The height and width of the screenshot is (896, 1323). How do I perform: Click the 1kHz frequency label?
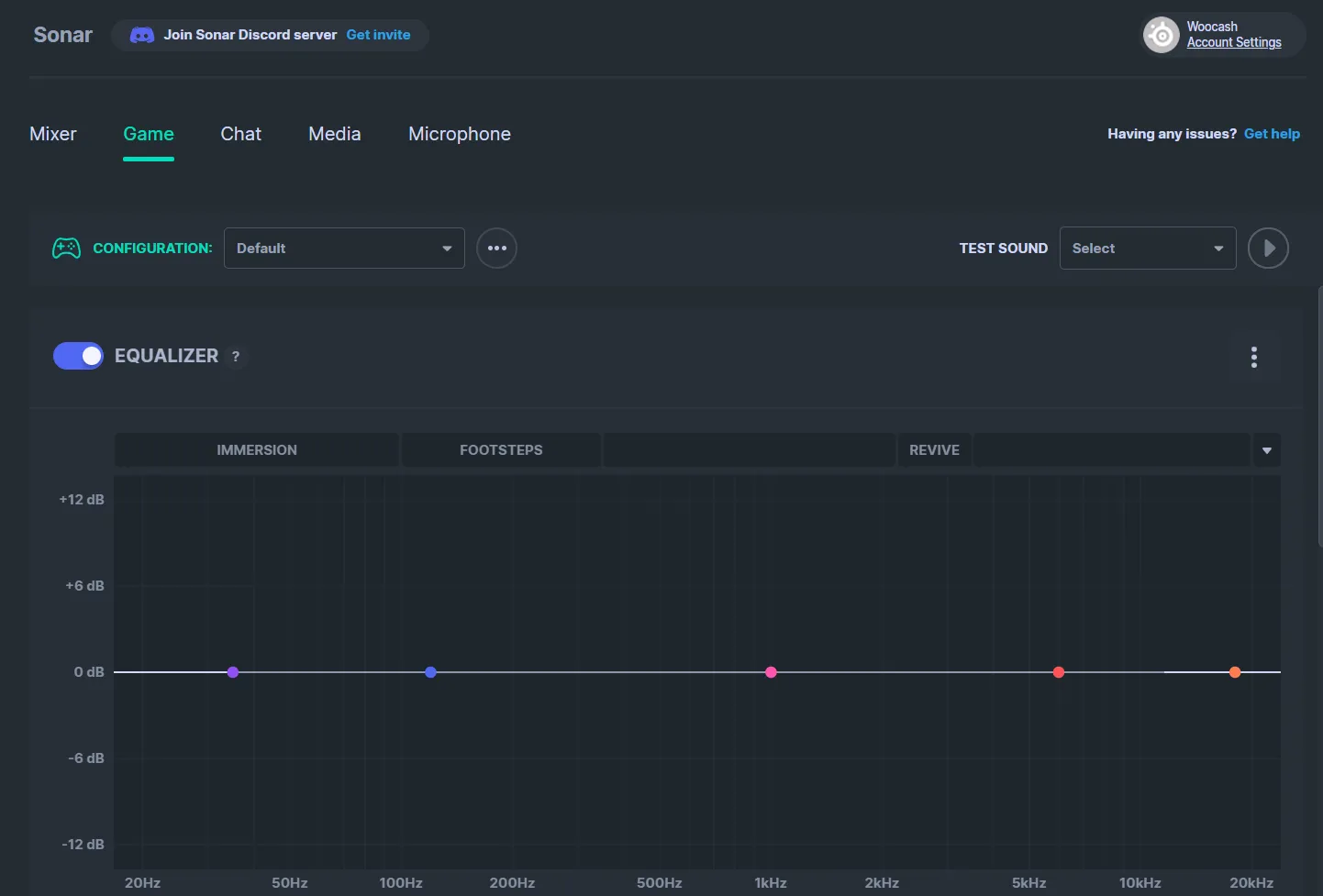pyautogui.click(x=771, y=883)
